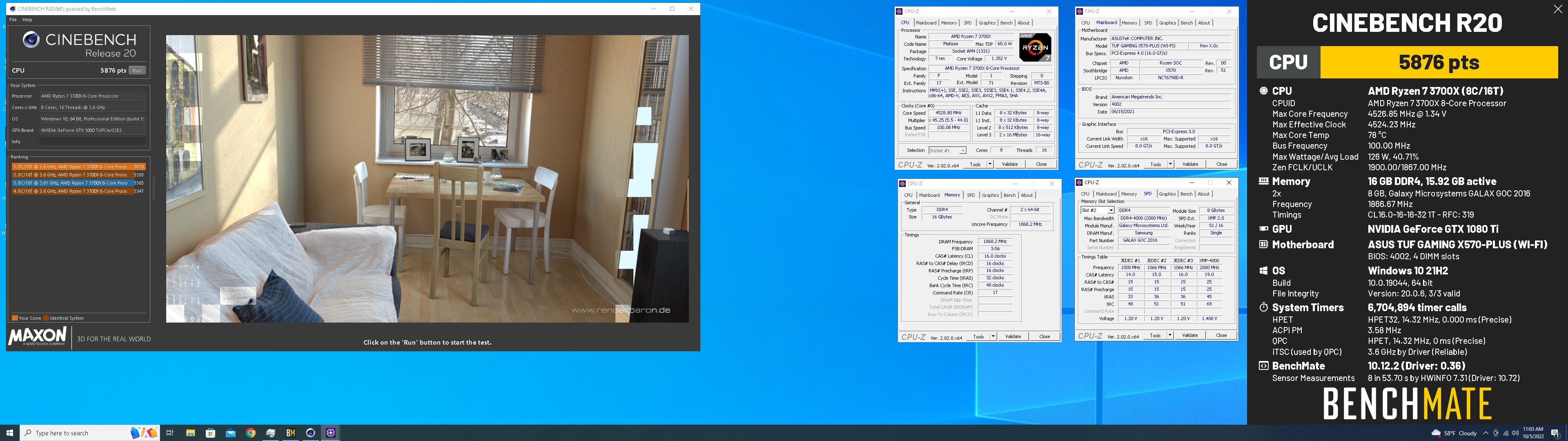Open Wi-Fi network settings from the tray
This screenshot has height=441, width=1568.
point(1506,433)
